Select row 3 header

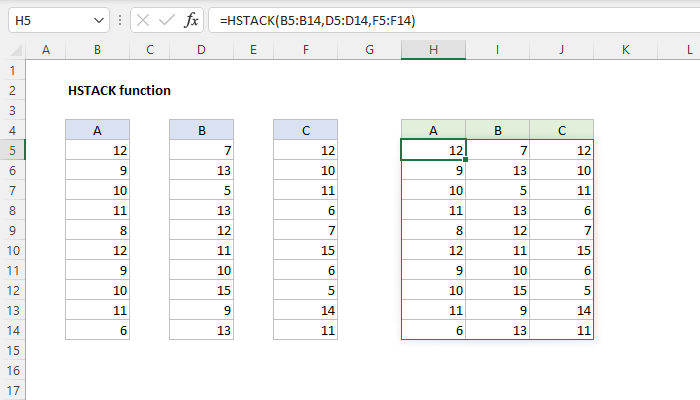pyautogui.click(x=12, y=110)
